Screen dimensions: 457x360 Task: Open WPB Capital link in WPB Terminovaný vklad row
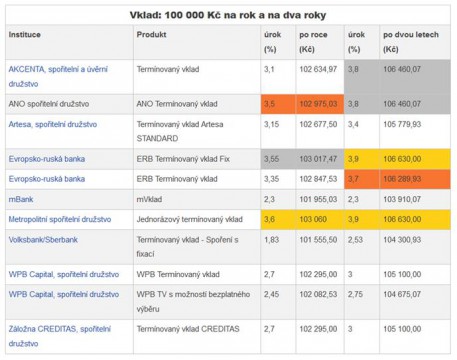tap(64, 274)
